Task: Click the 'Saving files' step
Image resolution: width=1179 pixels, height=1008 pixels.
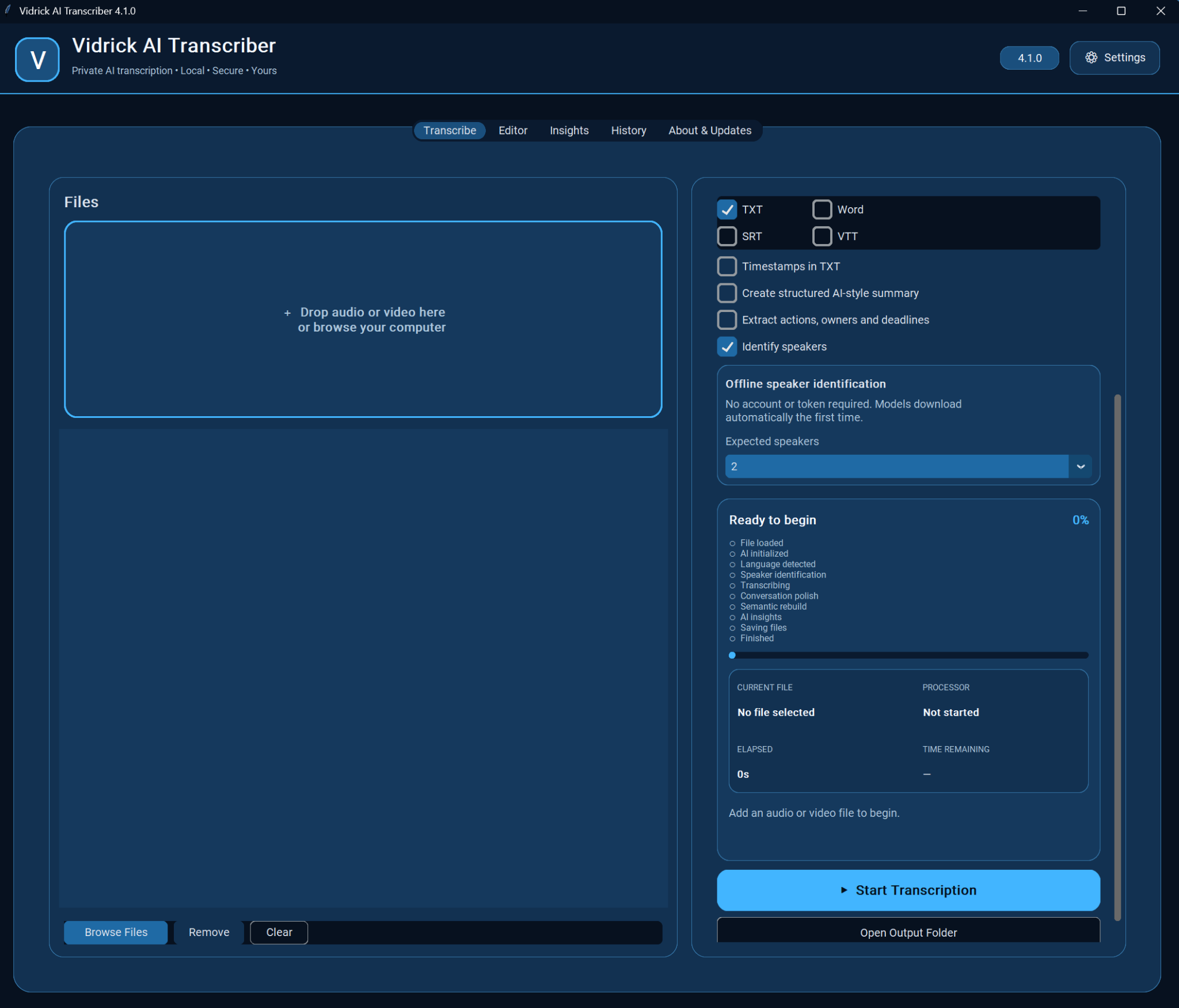Action: pos(763,627)
